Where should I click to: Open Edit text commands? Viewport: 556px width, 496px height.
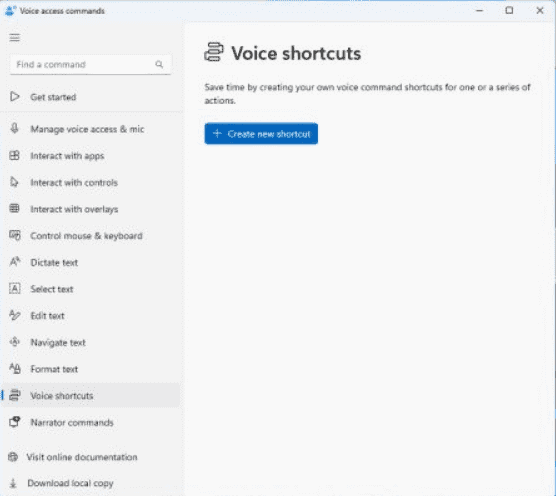pos(91,316)
